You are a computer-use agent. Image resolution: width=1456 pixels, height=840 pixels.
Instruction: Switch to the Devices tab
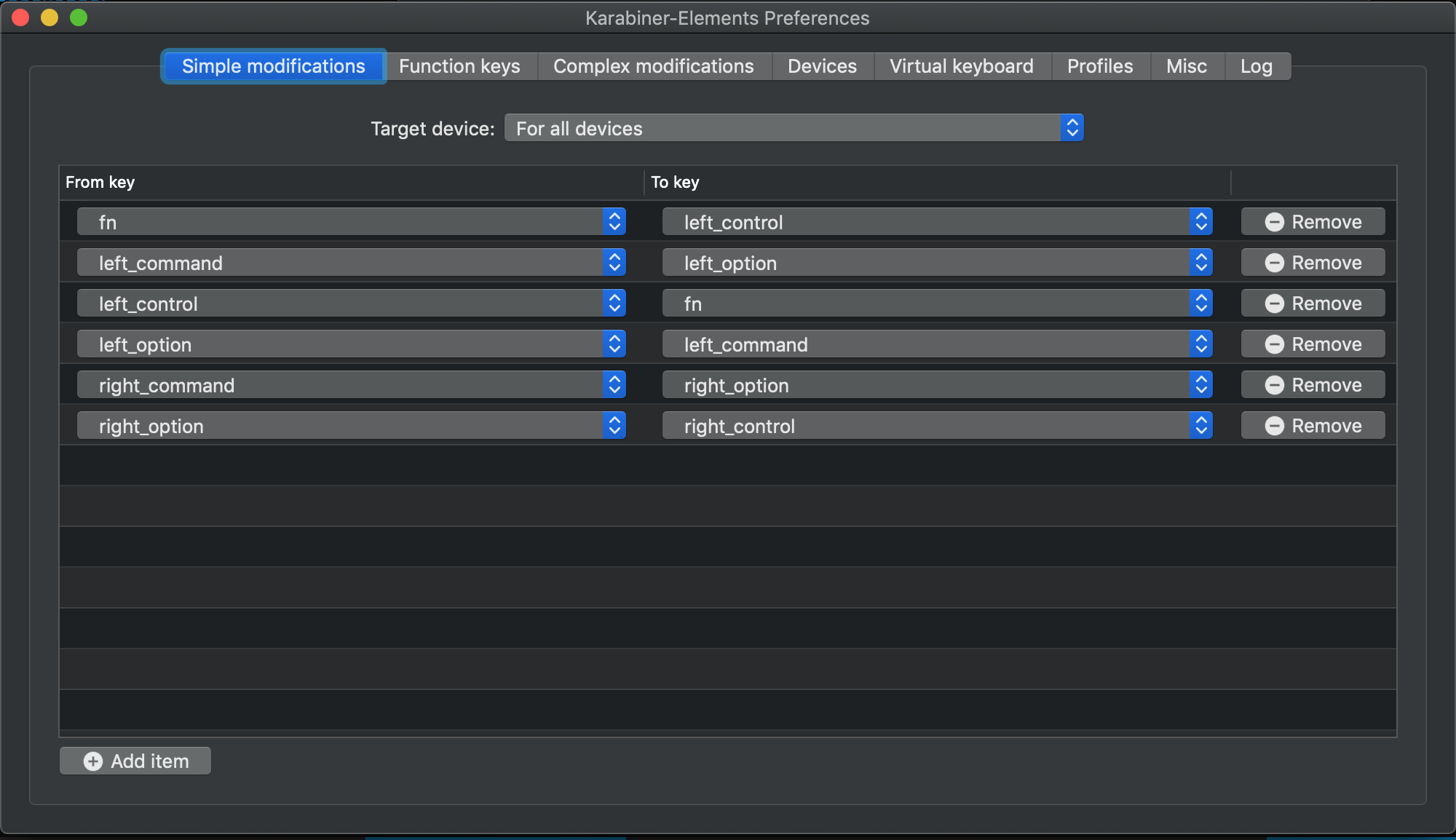pyautogui.click(x=821, y=66)
